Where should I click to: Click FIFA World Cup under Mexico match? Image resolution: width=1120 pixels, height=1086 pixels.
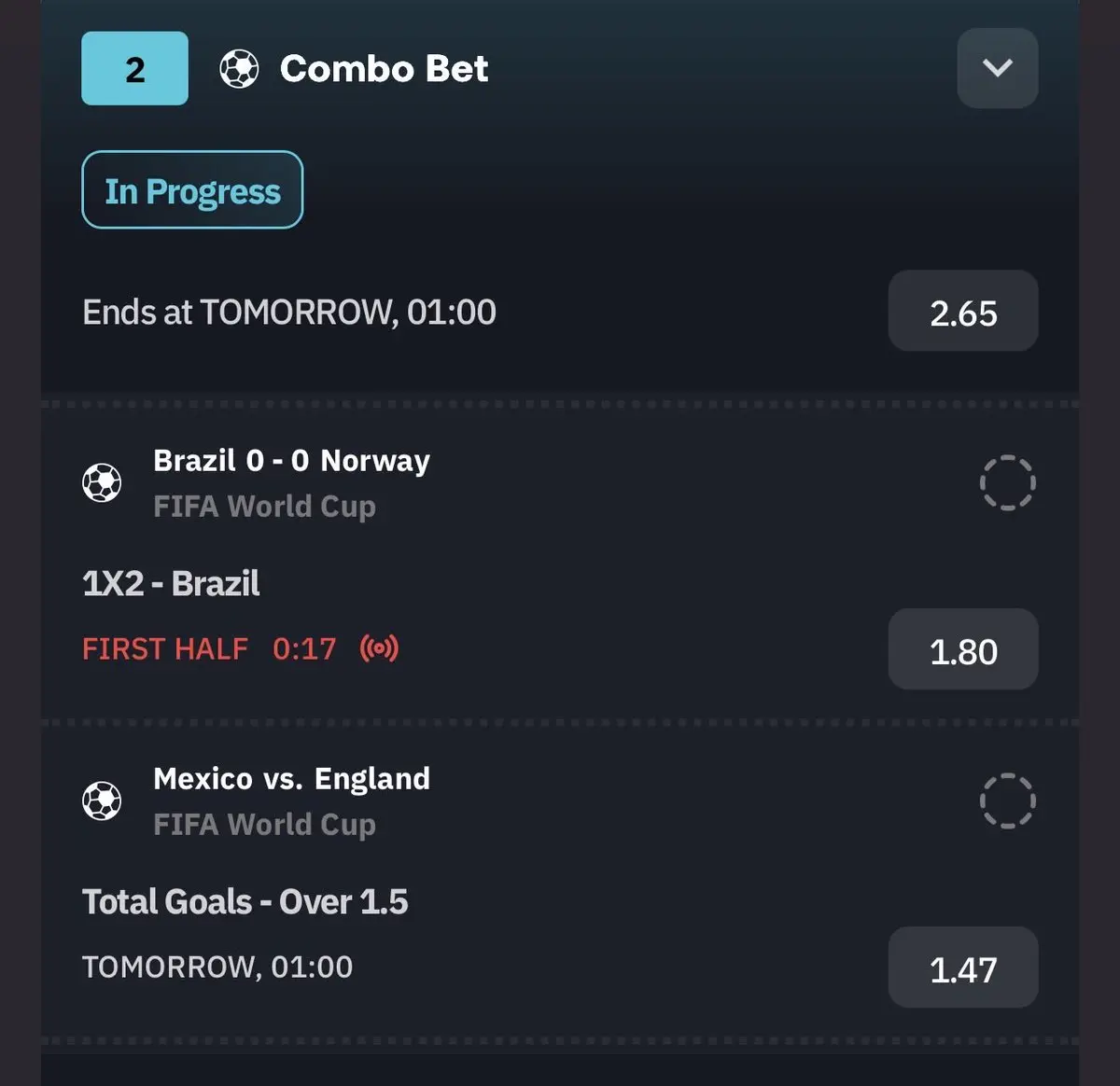(x=264, y=825)
